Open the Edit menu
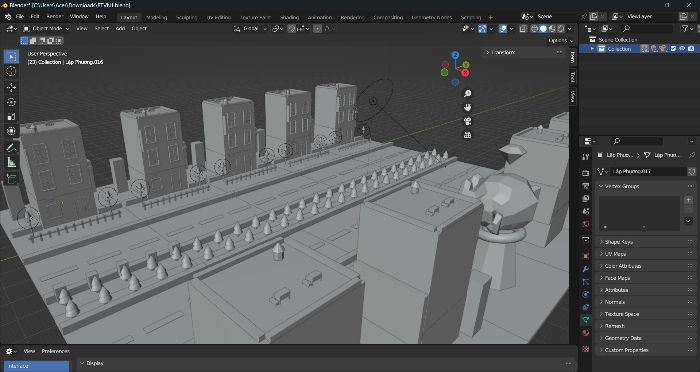 tap(35, 17)
